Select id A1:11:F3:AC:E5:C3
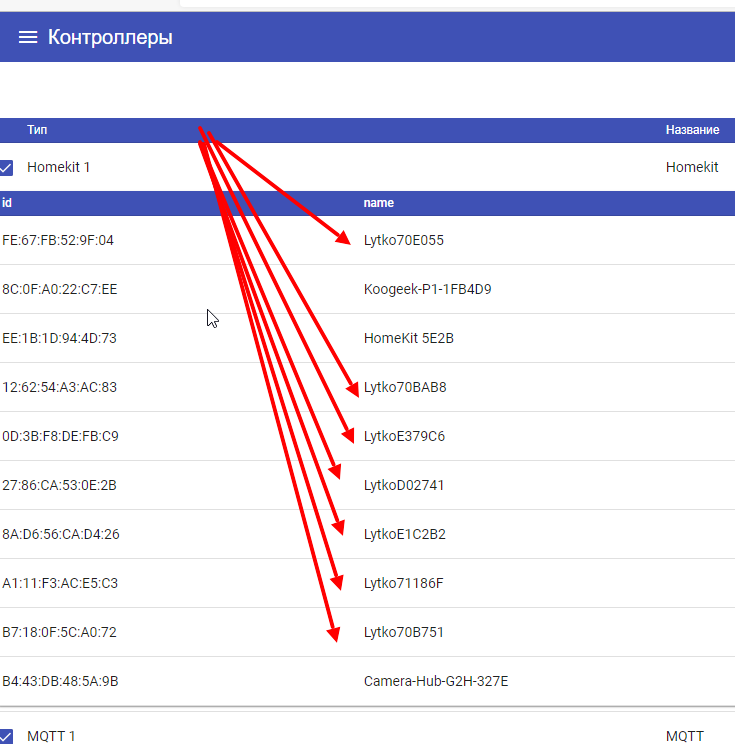 60,583
